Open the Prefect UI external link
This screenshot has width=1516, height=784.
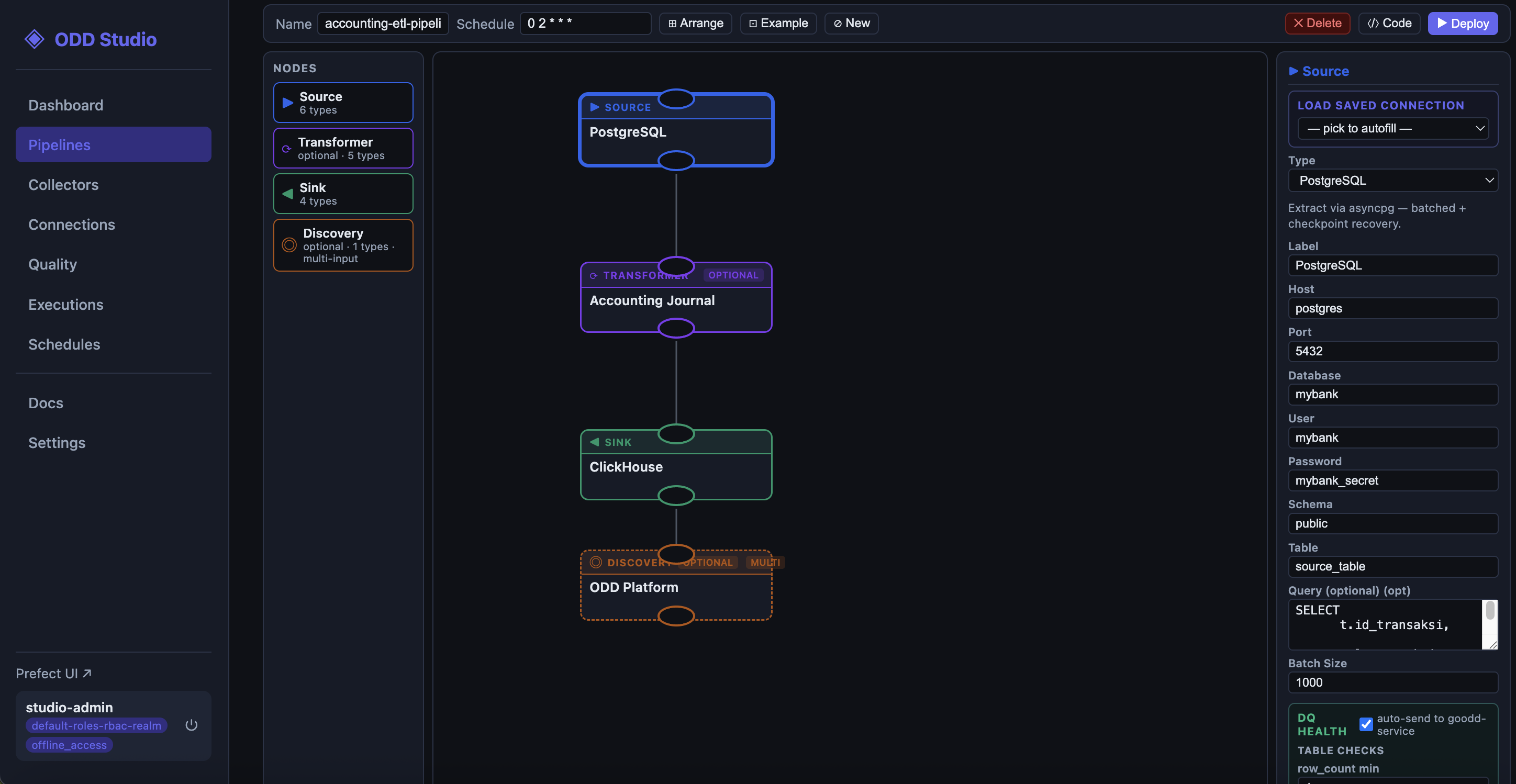53,673
